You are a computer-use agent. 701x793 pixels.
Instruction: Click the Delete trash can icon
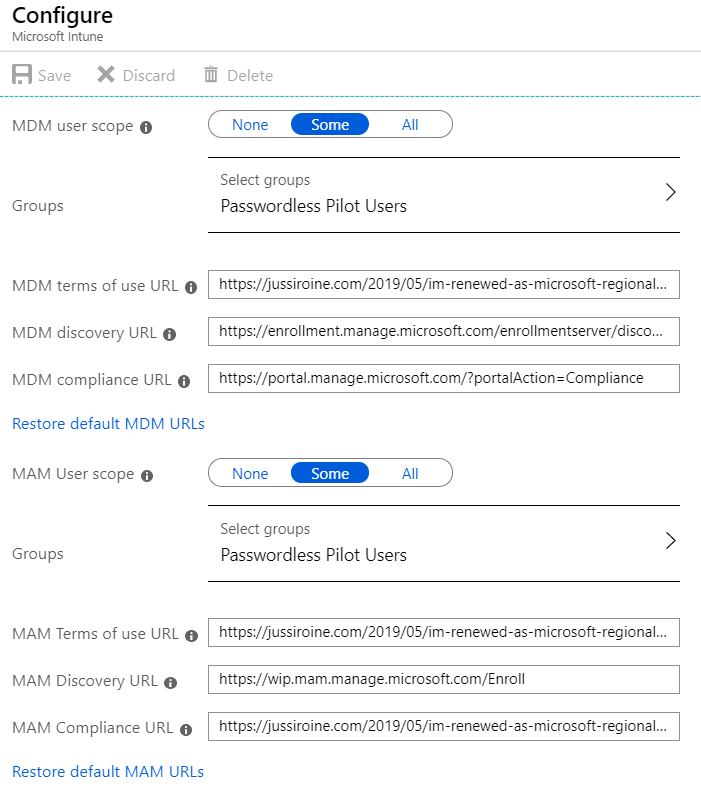211,74
